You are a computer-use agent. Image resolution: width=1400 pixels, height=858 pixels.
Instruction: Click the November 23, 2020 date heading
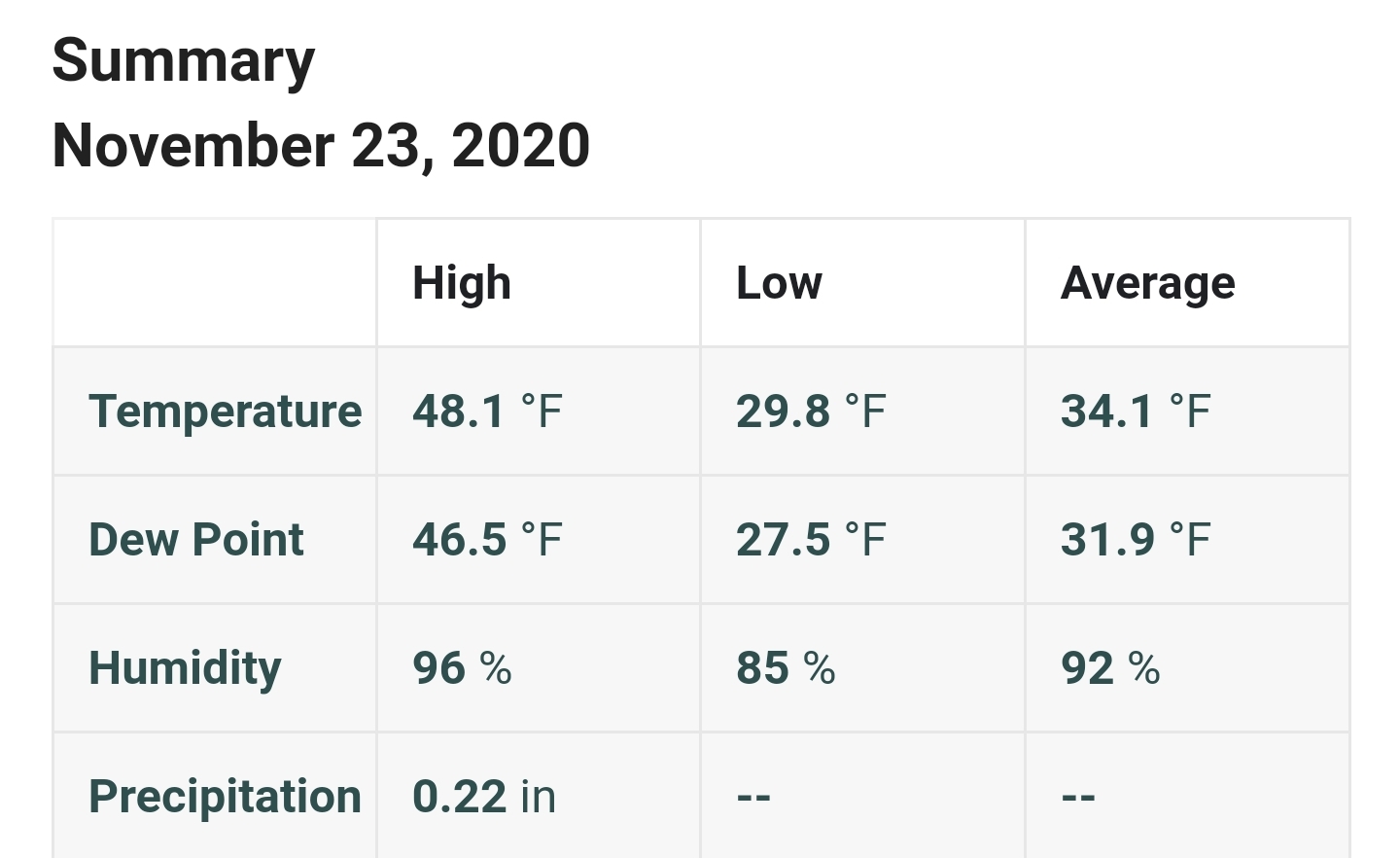[x=321, y=146]
